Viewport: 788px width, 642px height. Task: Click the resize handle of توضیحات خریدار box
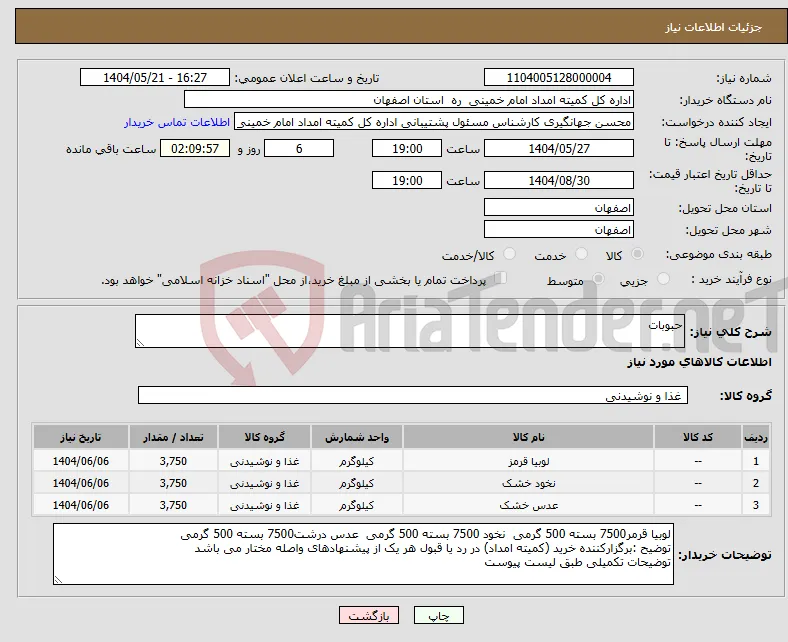click(58, 580)
